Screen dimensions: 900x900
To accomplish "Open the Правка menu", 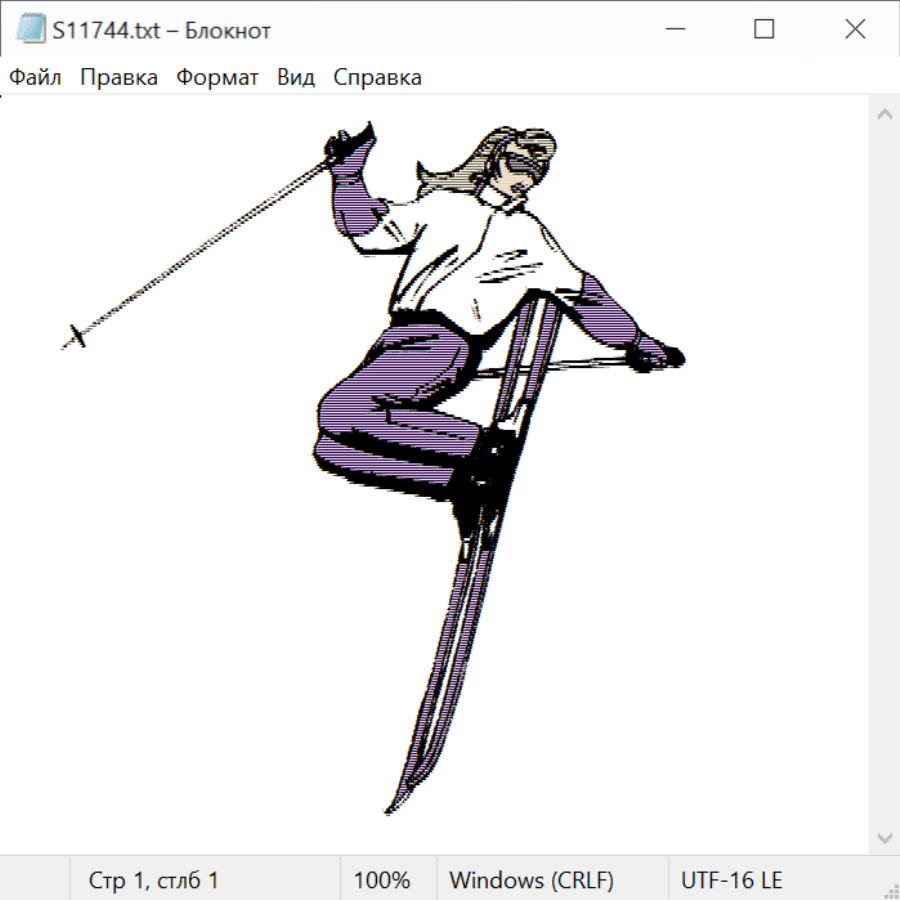I will pyautogui.click(x=119, y=78).
